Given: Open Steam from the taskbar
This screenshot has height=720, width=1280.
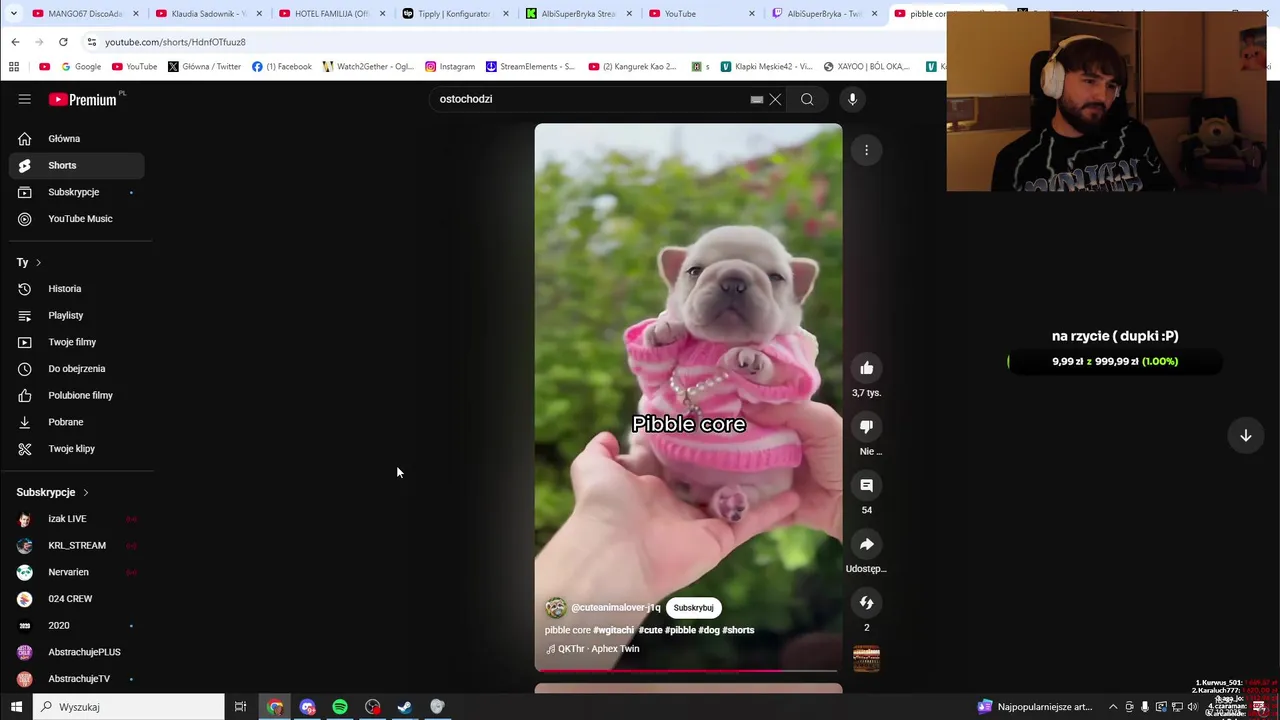Looking at the screenshot, I should 405,707.
